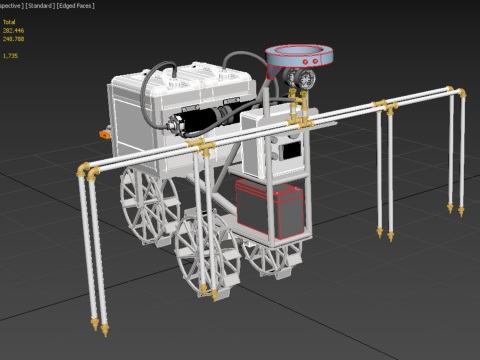The height and width of the screenshot is (360, 480).
Task: Click the 1,735 statistics value
Action: pos(10,56)
